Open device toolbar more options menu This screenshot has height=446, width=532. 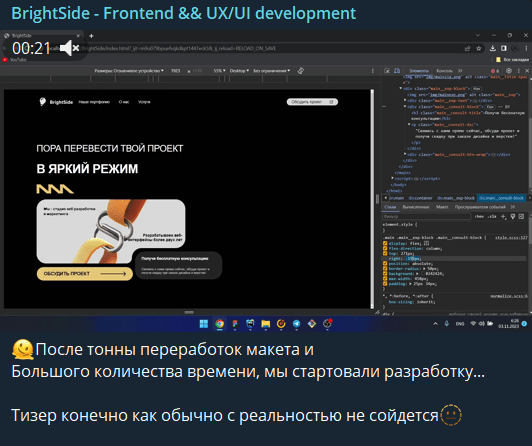(373, 71)
